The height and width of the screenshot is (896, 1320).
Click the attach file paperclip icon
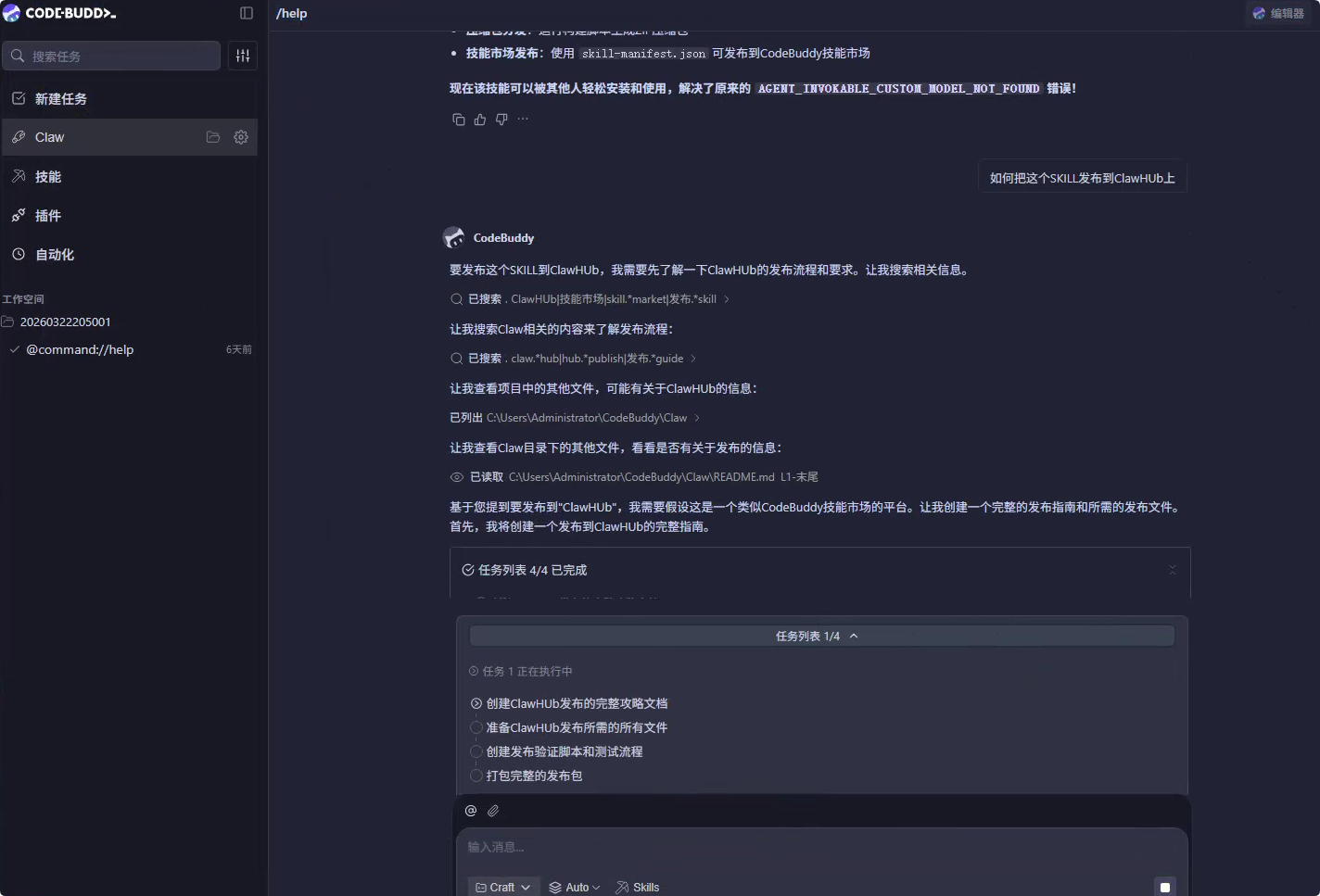(493, 811)
